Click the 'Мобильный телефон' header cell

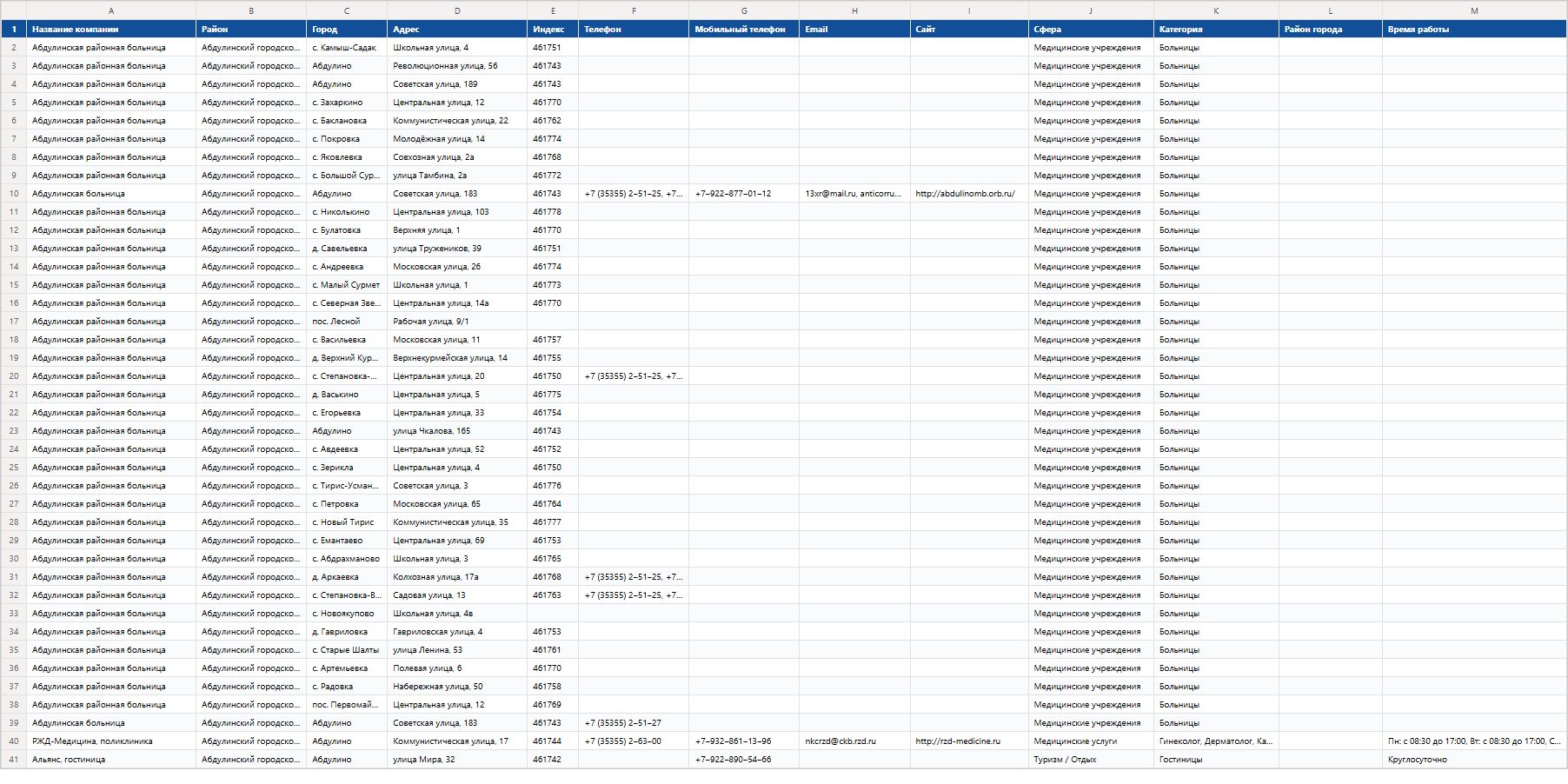click(744, 30)
